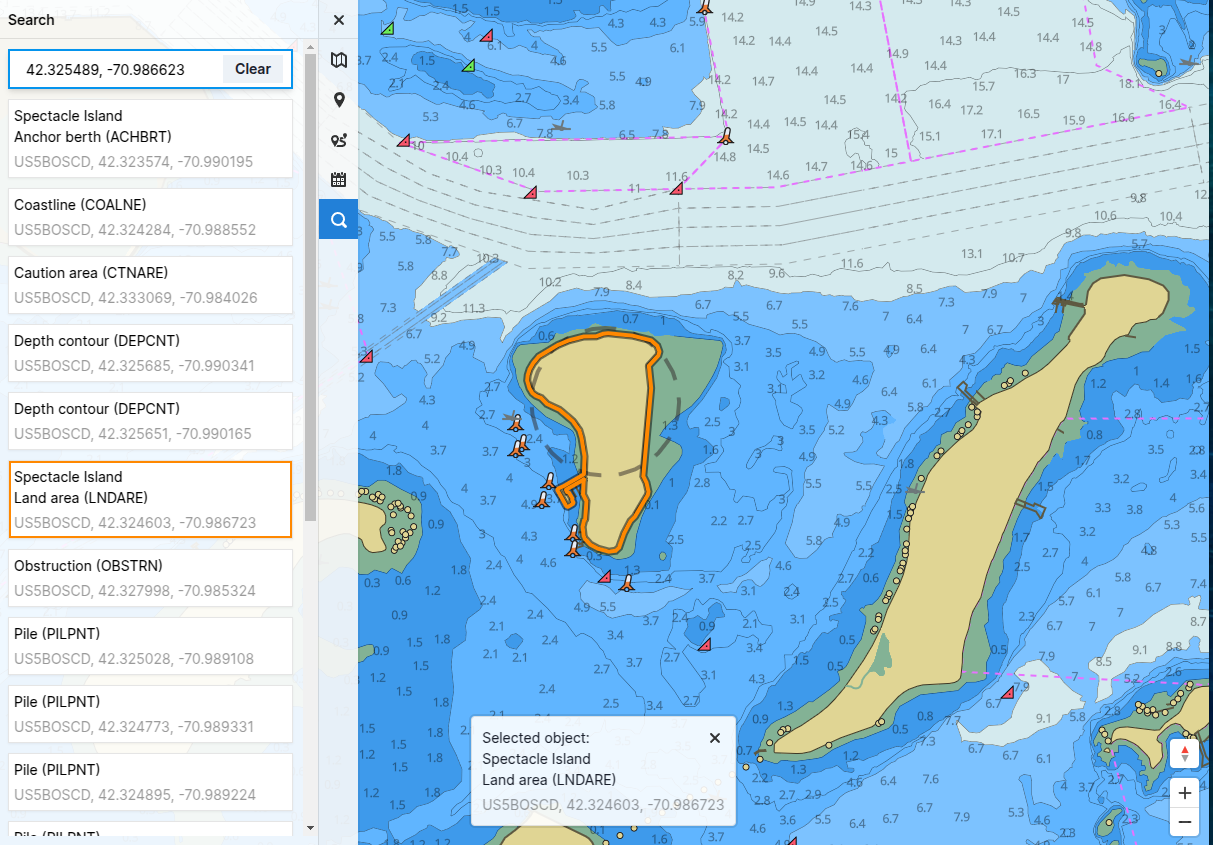The height and width of the screenshot is (845, 1213).
Task: Pick the Spectacle Island Land area result
Action: pos(150,499)
